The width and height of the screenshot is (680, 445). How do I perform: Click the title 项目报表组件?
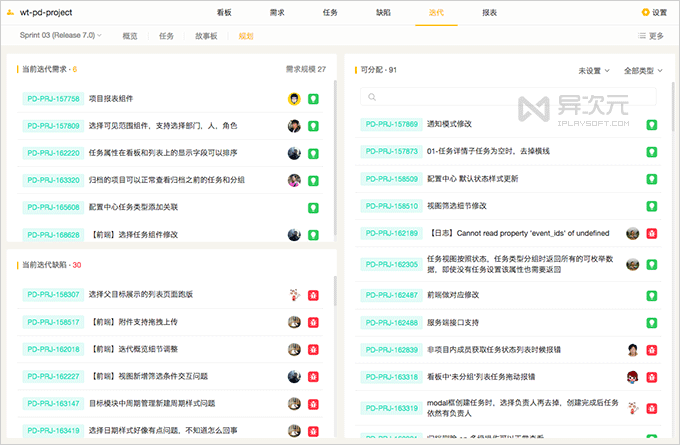pos(111,99)
